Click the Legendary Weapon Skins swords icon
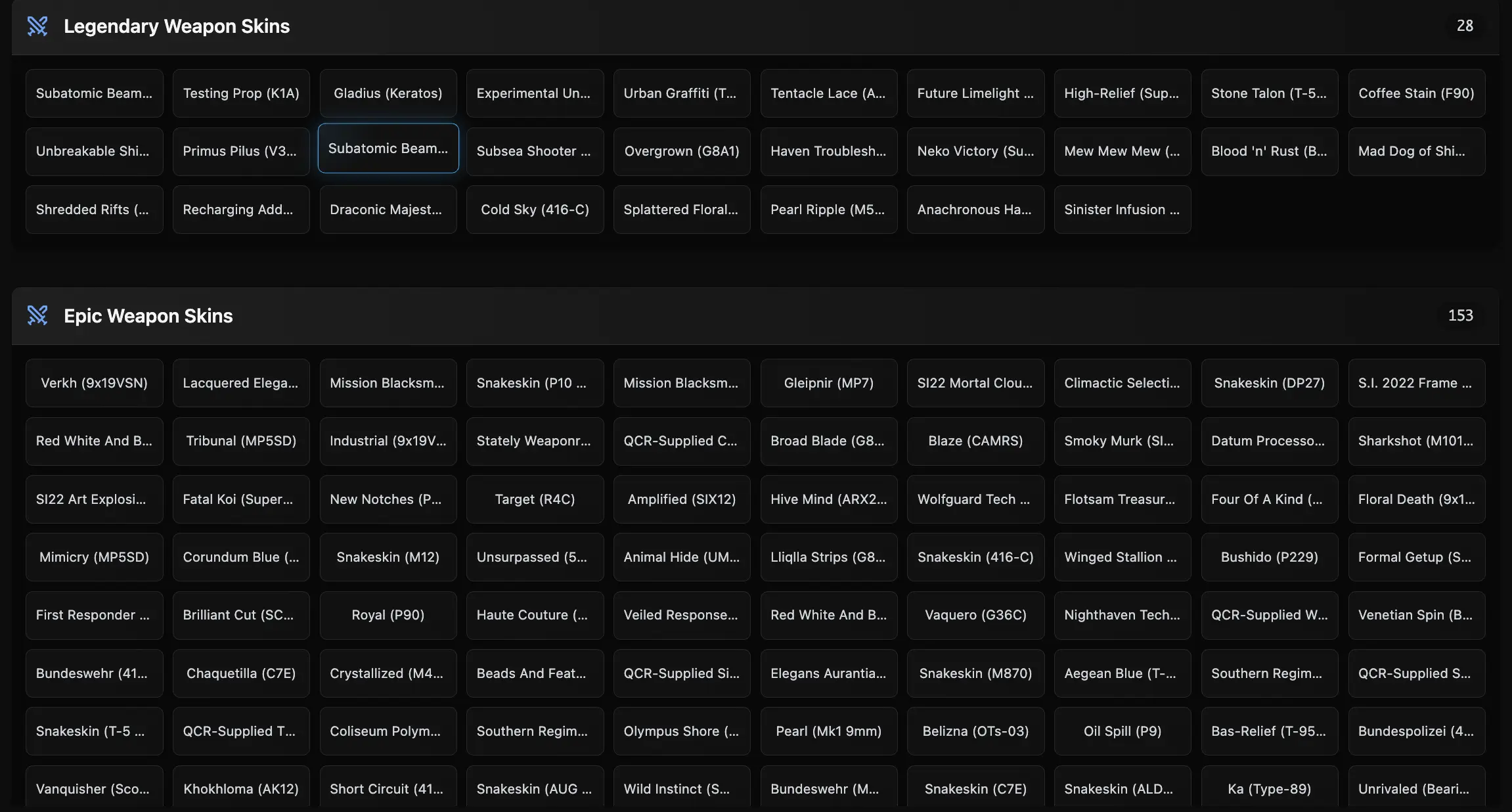 37,26
